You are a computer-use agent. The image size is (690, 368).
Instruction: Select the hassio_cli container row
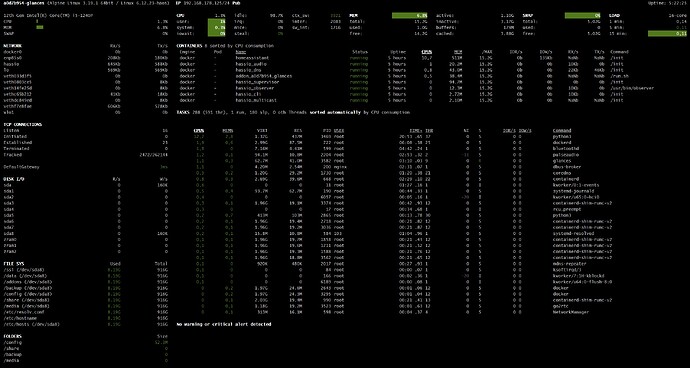pyautogui.click(x=414, y=94)
